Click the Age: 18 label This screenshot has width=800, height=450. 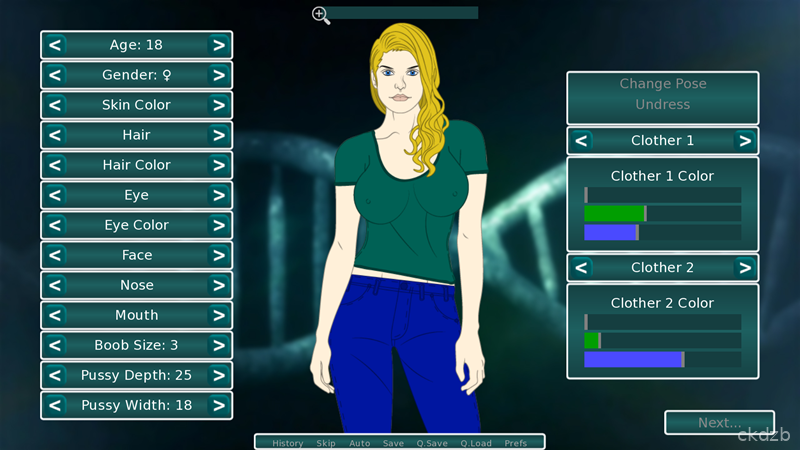136,45
